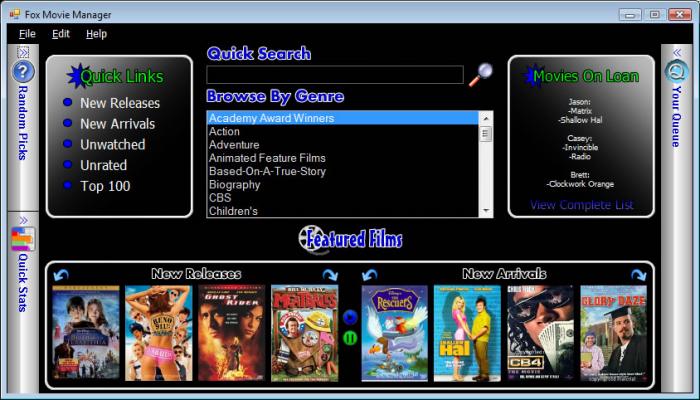700x400 pixels.
Task: Click -Clockwork Orange under Brett's loans
Action: pyautogui.click(x=580, y=184)
